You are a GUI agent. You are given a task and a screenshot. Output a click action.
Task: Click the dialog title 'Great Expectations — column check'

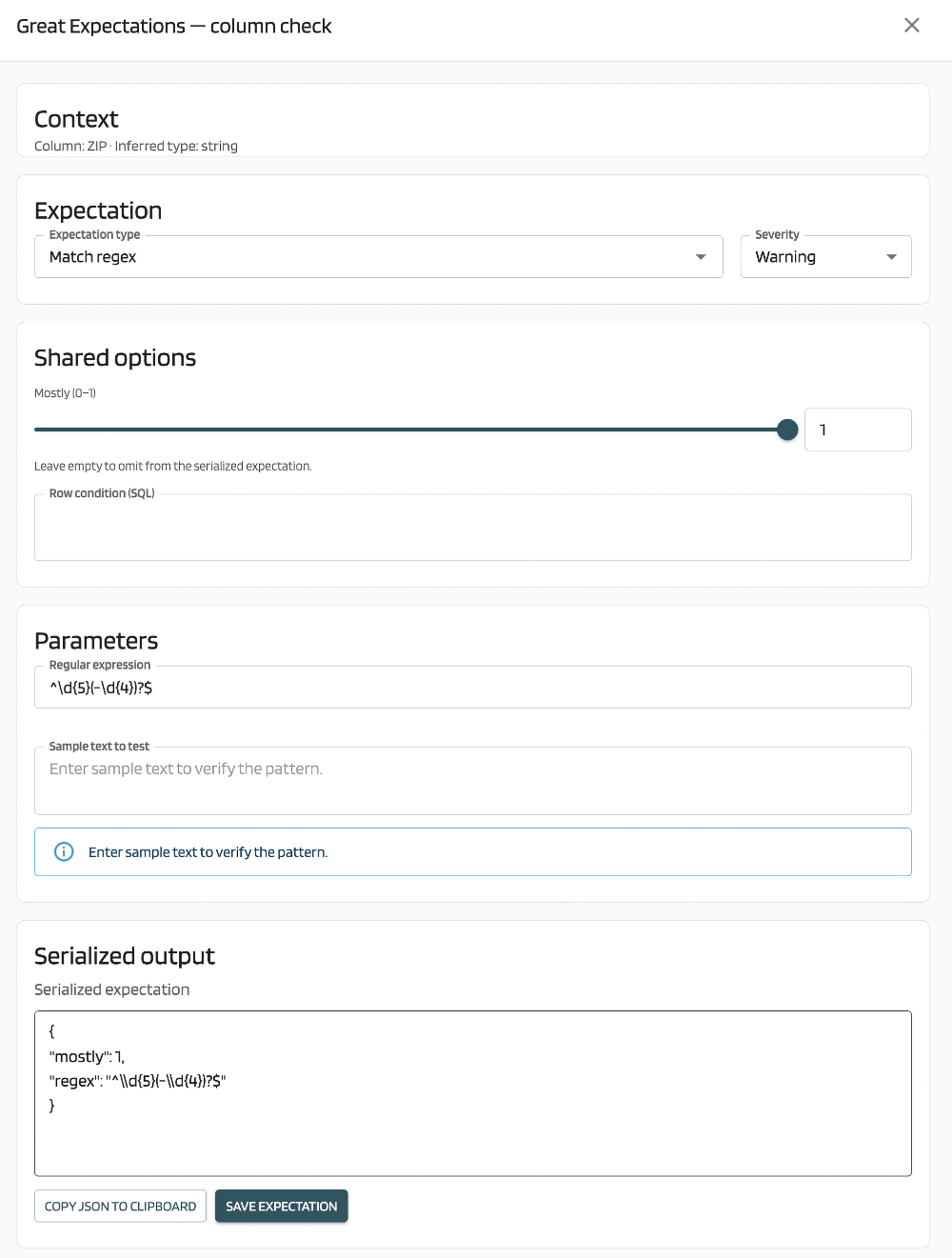click(x=174, y=26)
